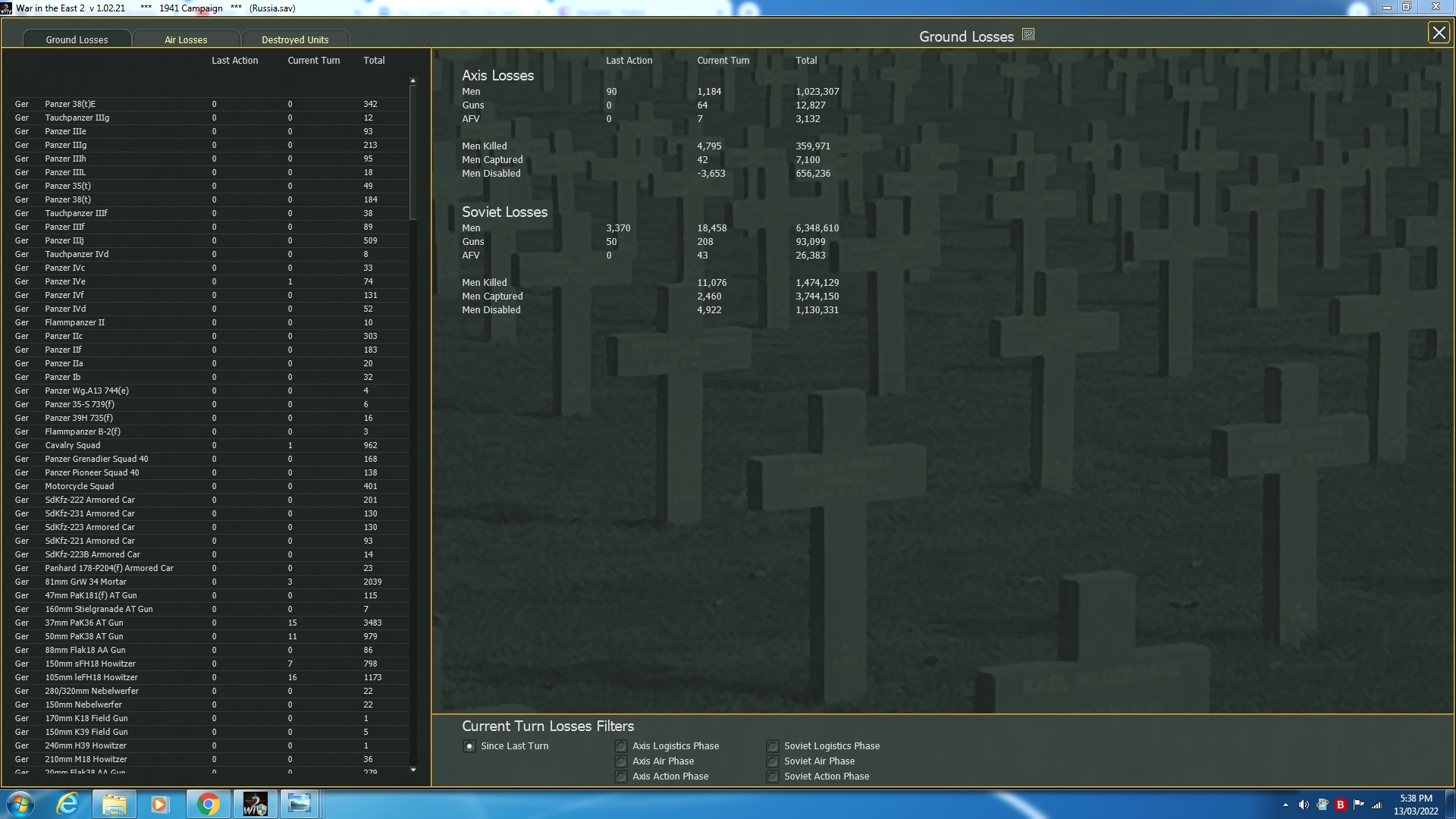This screenshot has height=819, width=1456.
Task: Open Windows Media Player from the taskbar
Action: pyautogui.click(x=159, y=804)
